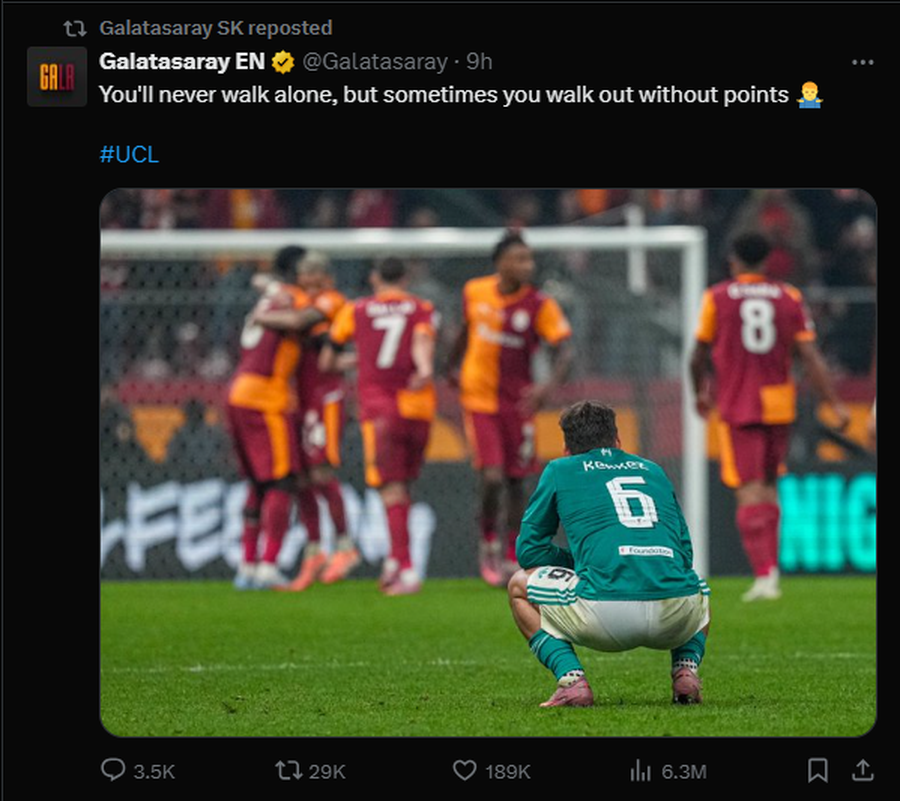Image resolution: width=900 pixels, height=801 pixels.
Task: Click the repost icon showing 29K
Action: pyautogui.click(x=287, y=771)
